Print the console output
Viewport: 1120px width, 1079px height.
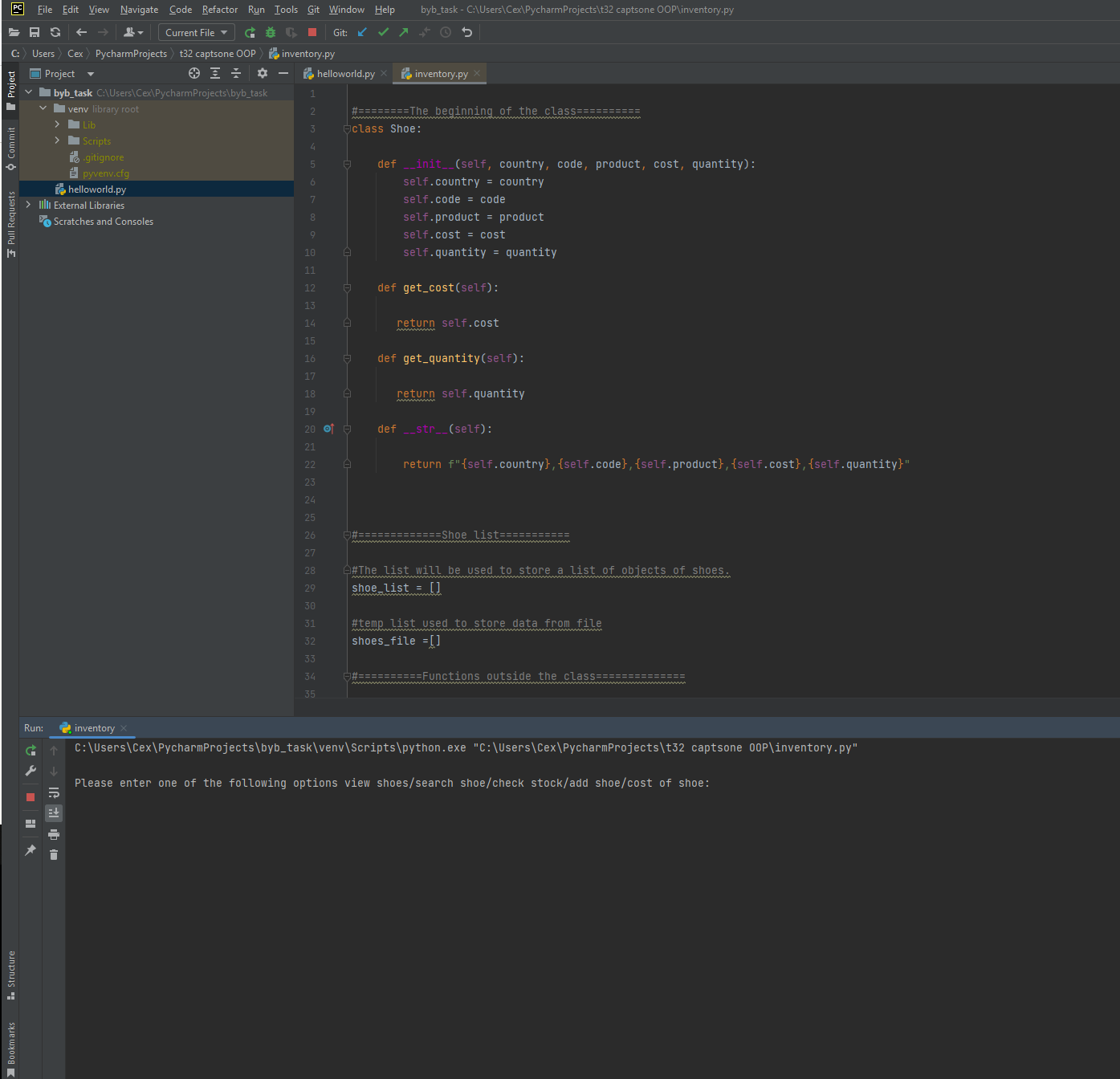click(x=54, y=834)
